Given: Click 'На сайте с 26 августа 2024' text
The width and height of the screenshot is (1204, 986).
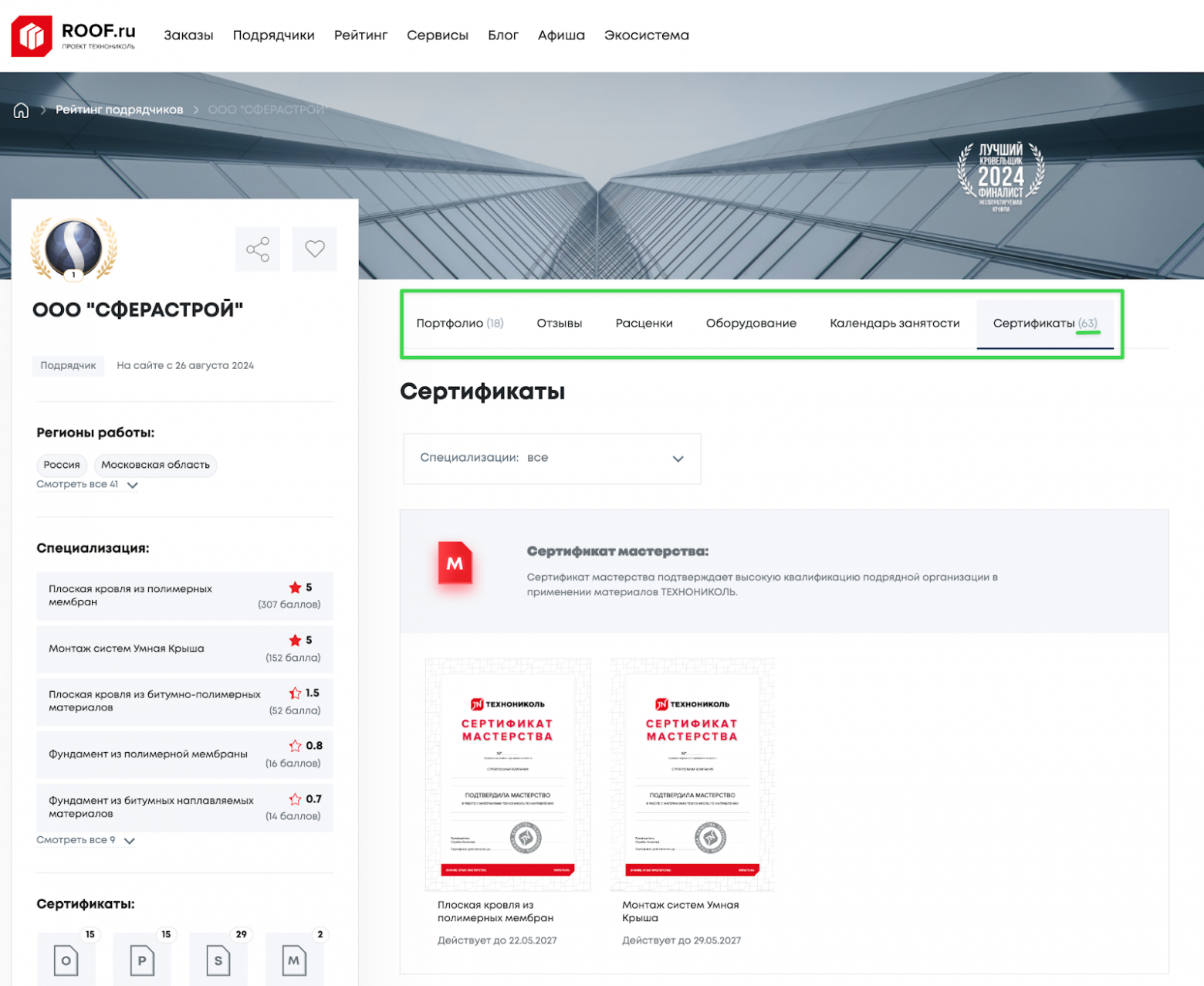Looking at the screenshot, I should [x=185, y=366].
